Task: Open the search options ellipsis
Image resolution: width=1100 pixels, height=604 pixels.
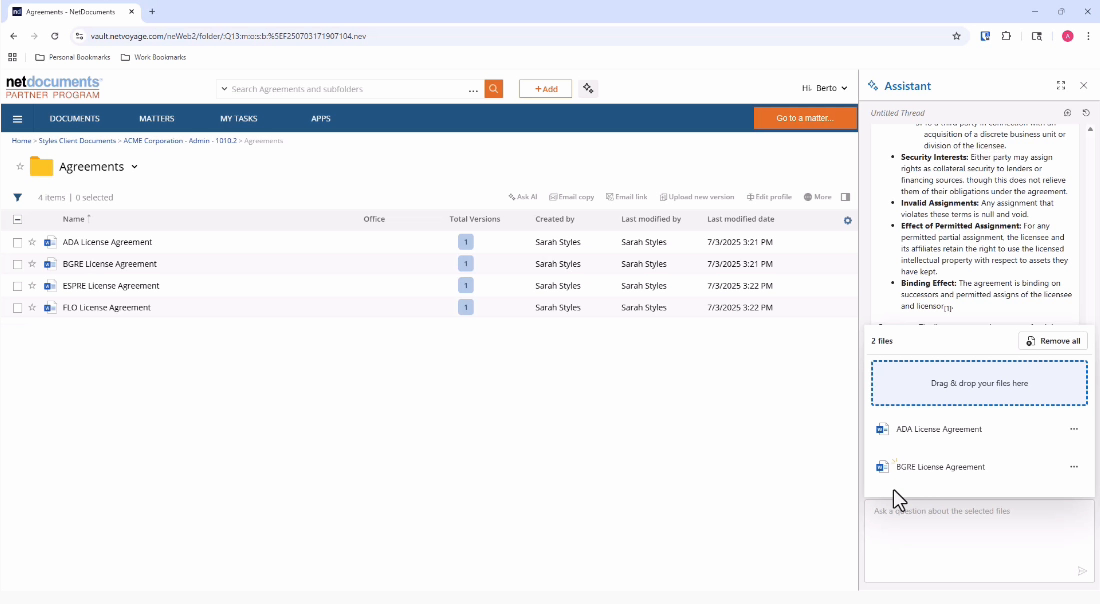Action: tap(473, 90)
